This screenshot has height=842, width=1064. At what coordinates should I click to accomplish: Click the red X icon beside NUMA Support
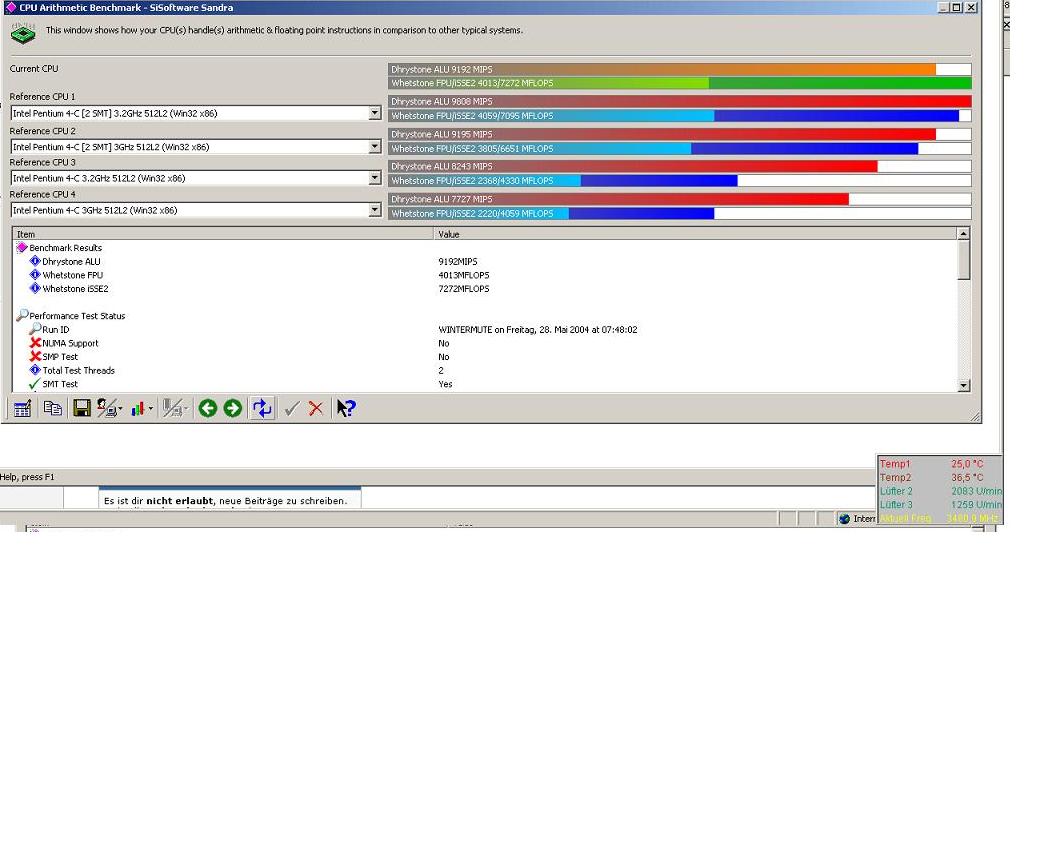(35, 343)
